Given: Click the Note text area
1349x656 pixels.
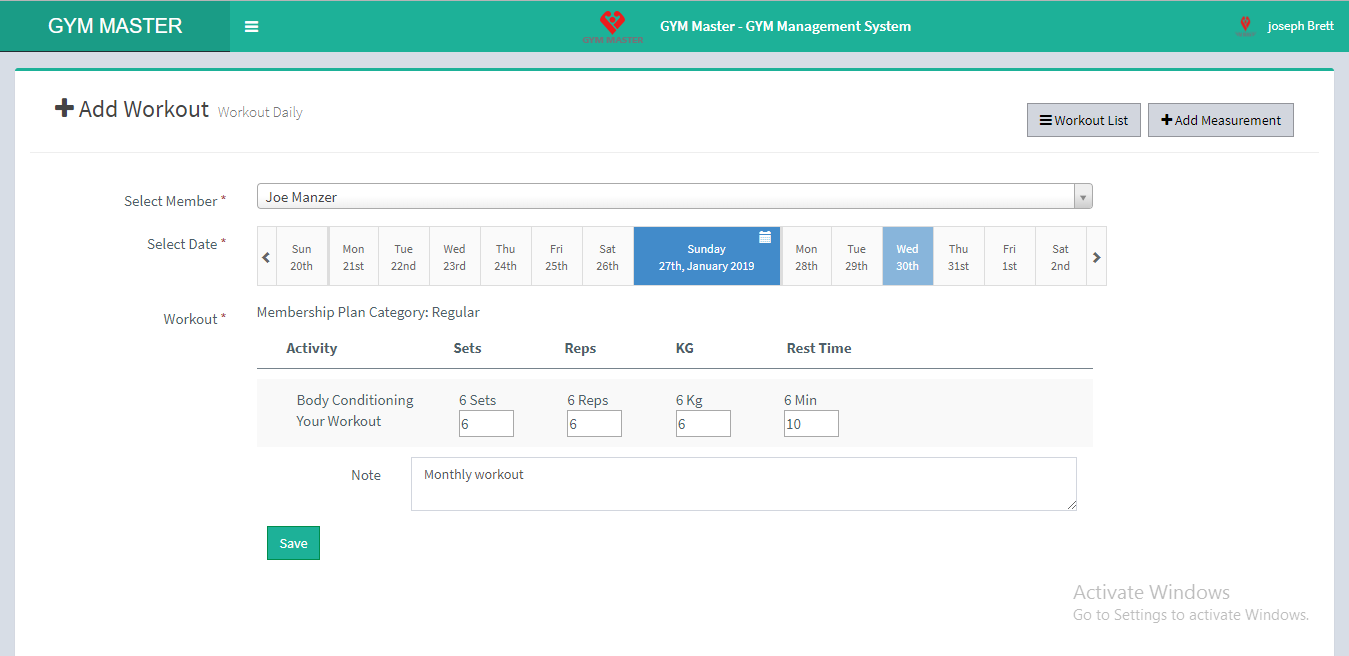Looking at the screenshot, I should 743,484.
